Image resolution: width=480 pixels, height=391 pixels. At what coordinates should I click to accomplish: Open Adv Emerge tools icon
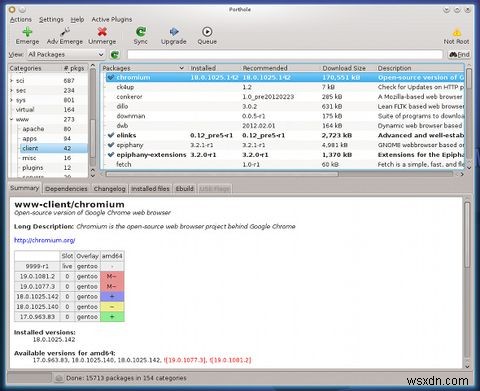click(x=65, y=32)
